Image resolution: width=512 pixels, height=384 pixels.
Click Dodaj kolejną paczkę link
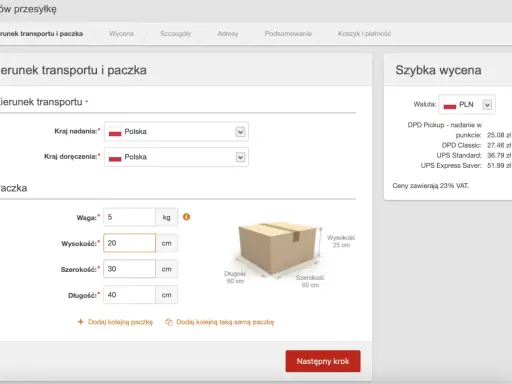click(120, 322)
